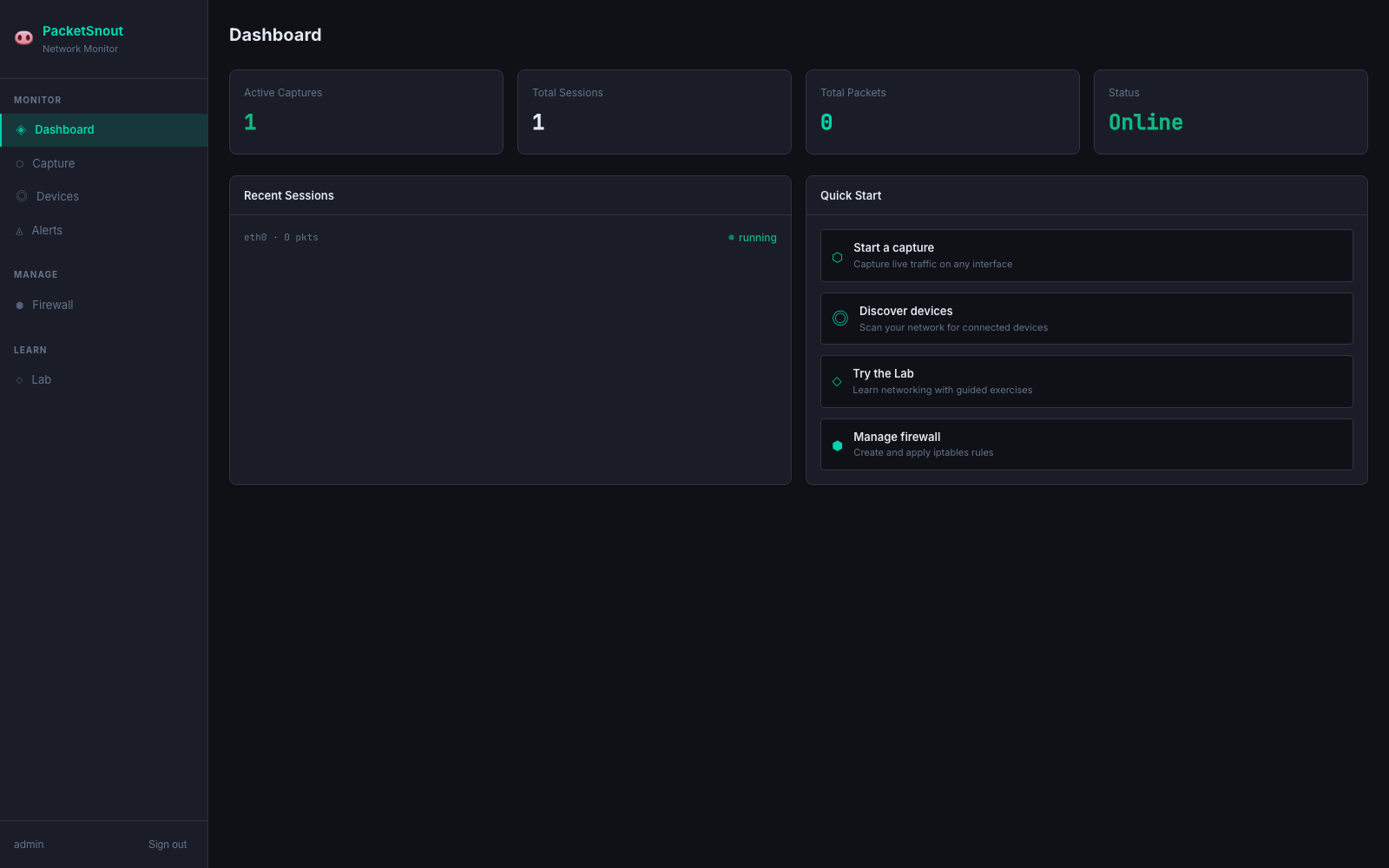Open the Firewall management page
Viewport: 1389px width, 868px height.
(103, 305)
